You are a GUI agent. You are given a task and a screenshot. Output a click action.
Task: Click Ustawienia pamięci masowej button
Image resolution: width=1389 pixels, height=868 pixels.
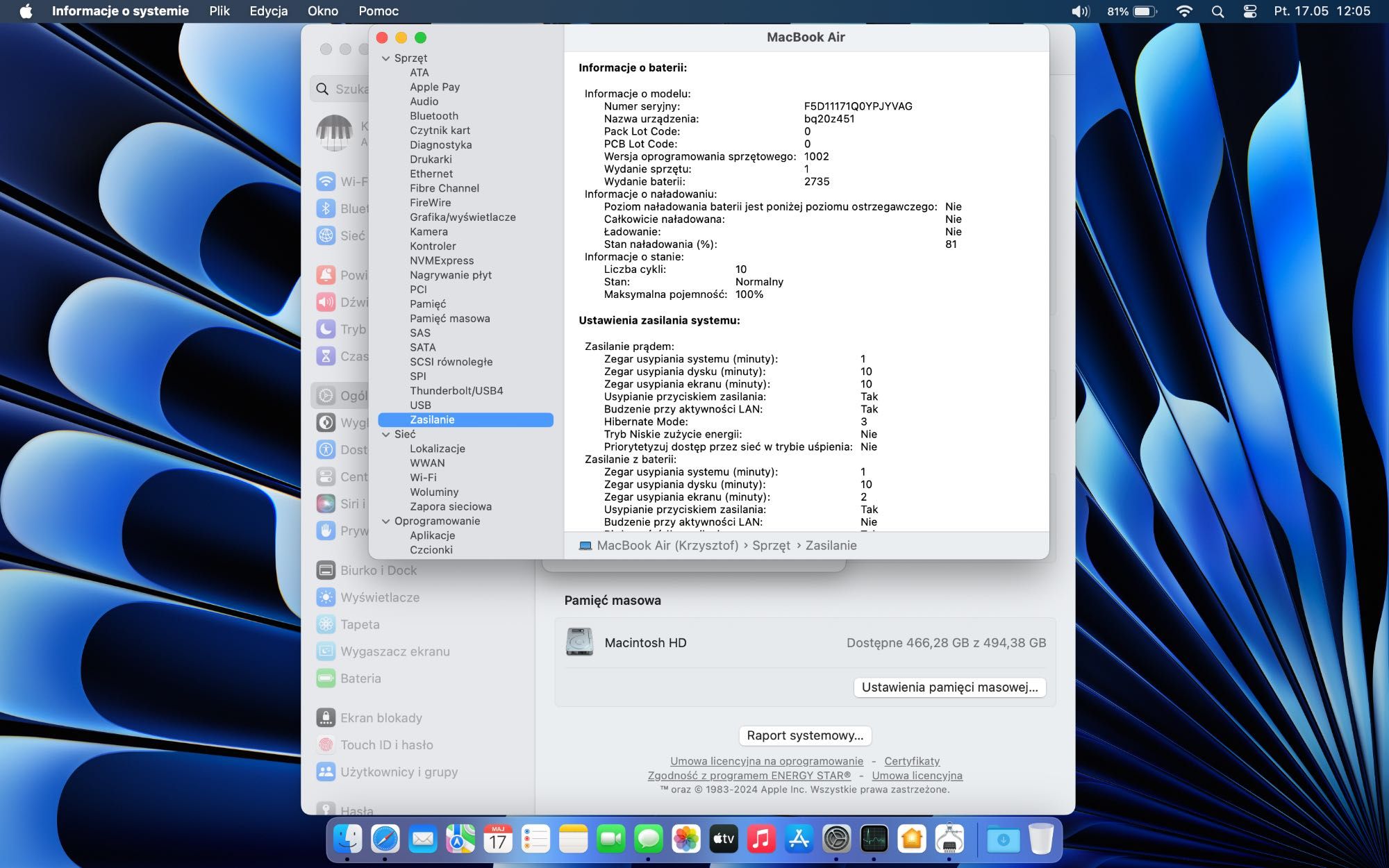coord(949,687)
